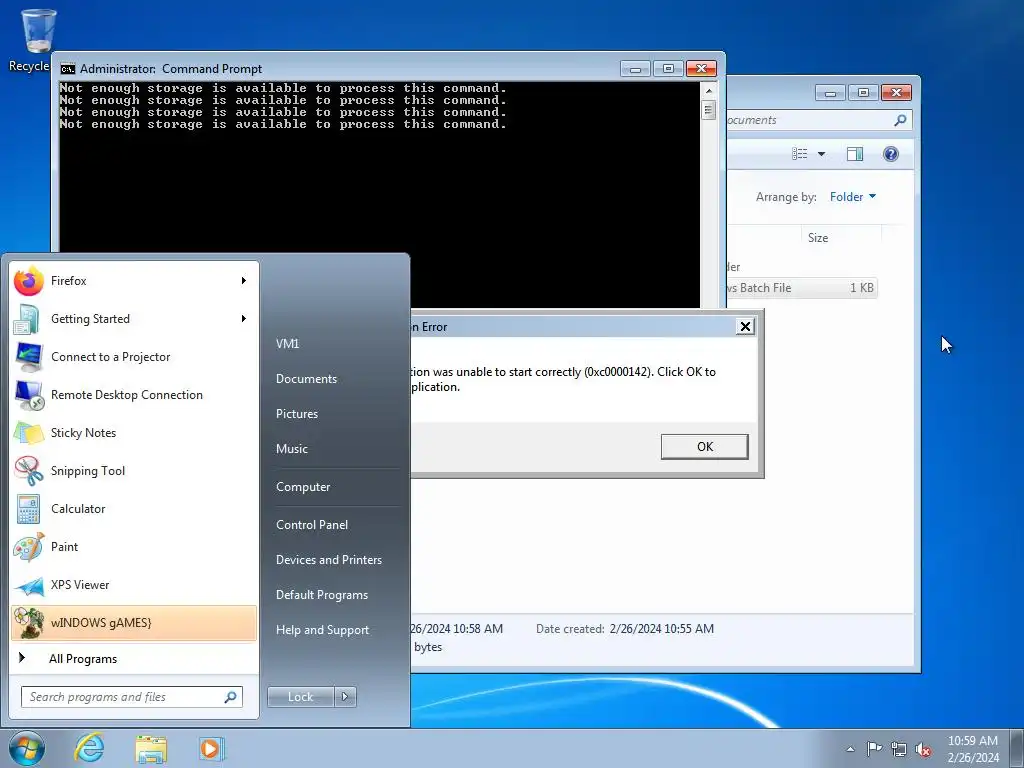The height and width of the screenshot is (768, 1024).
Task: Open the VM1 user folder
Action: click(287, 344)
